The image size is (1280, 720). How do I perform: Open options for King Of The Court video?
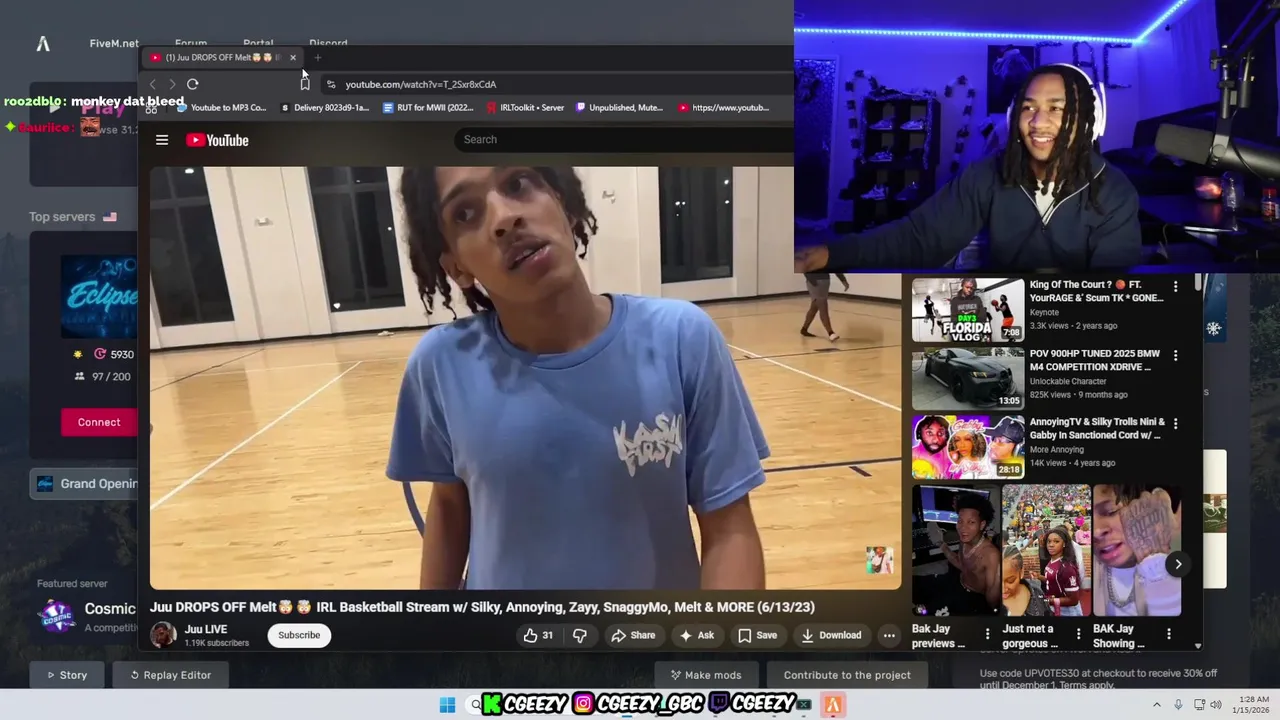tap(1175, 287)
